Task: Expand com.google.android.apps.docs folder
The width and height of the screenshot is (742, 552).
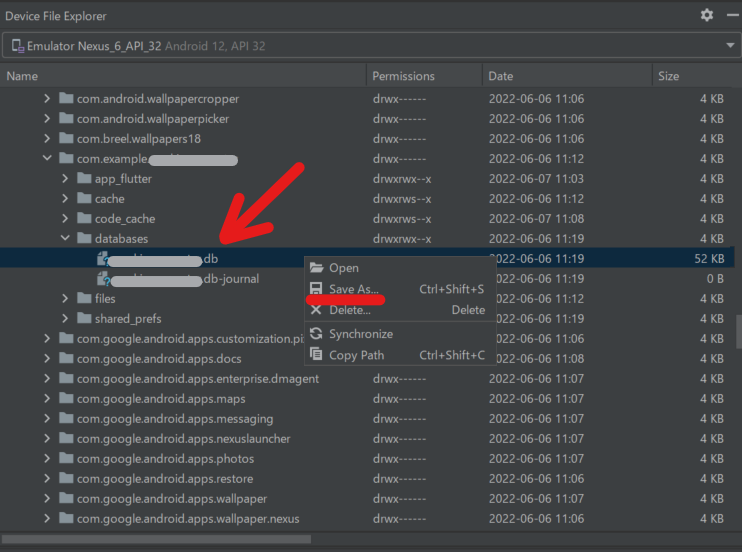Action: pyautogui.click(x=46, y=358)
